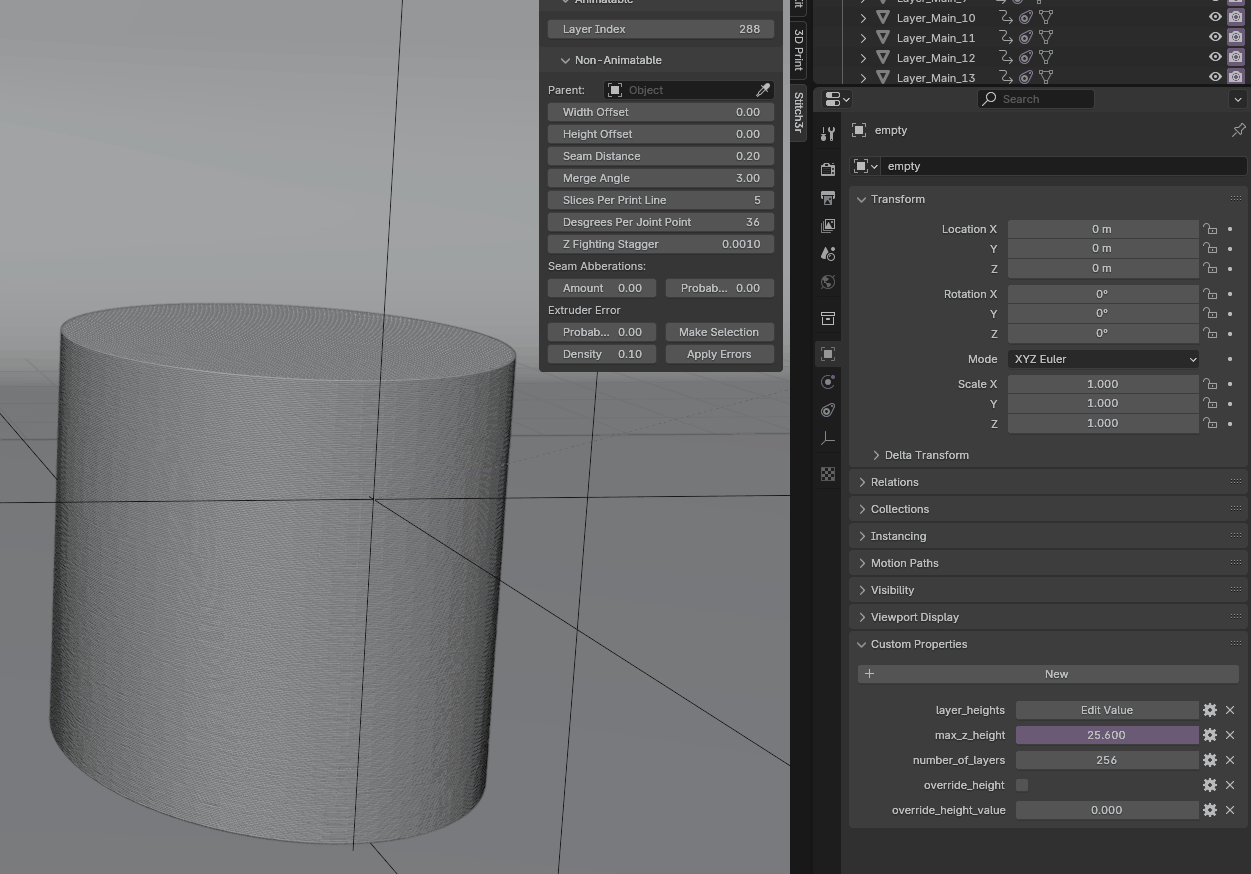Open the rotation Mode XYZ Euler dropdown

(x=1103, y=359)
